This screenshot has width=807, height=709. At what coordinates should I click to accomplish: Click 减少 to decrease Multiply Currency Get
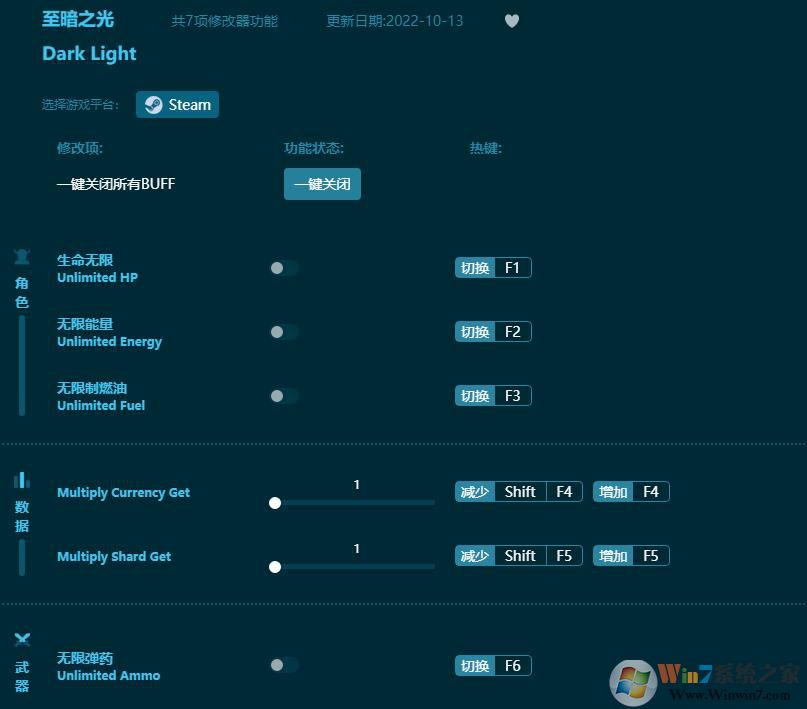click(x=474, y=491)
